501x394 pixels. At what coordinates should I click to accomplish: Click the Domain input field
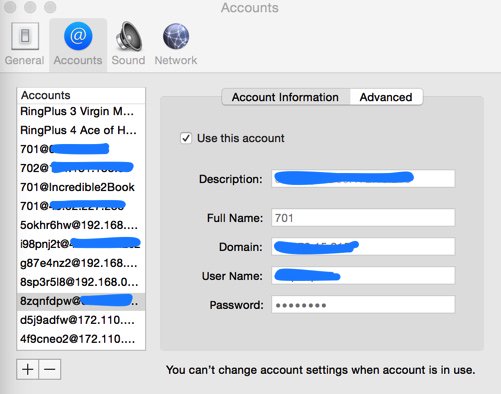[x=363, y=247]
